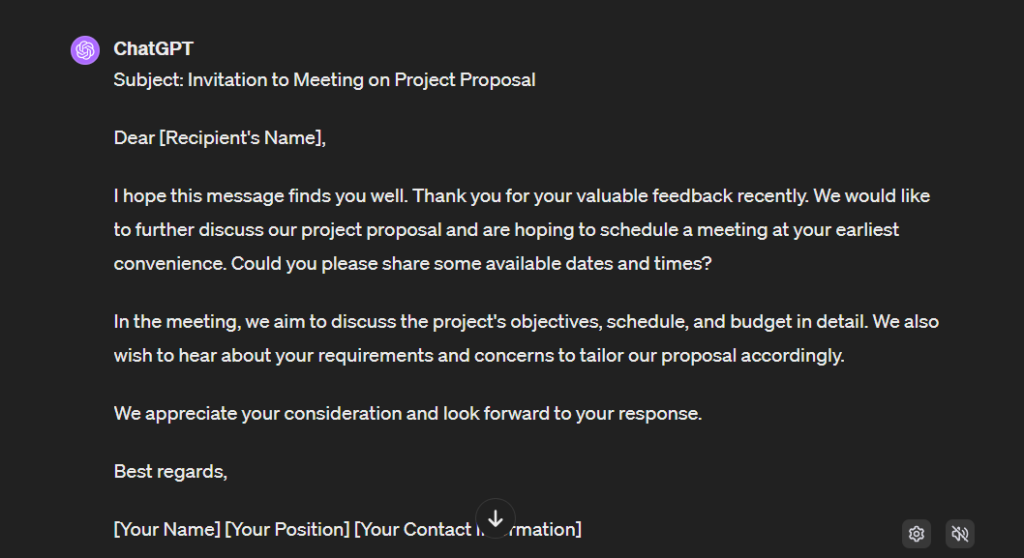This screenshot has height=558, width=1024.
Task: Click the line ending 'available dates and times?'
Action: tap(413, 264)
